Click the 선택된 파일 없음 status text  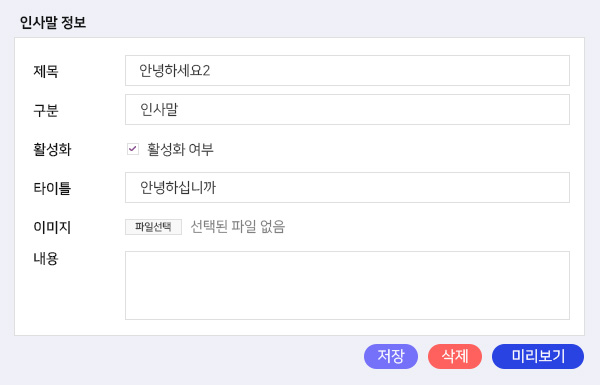[238, 227]
